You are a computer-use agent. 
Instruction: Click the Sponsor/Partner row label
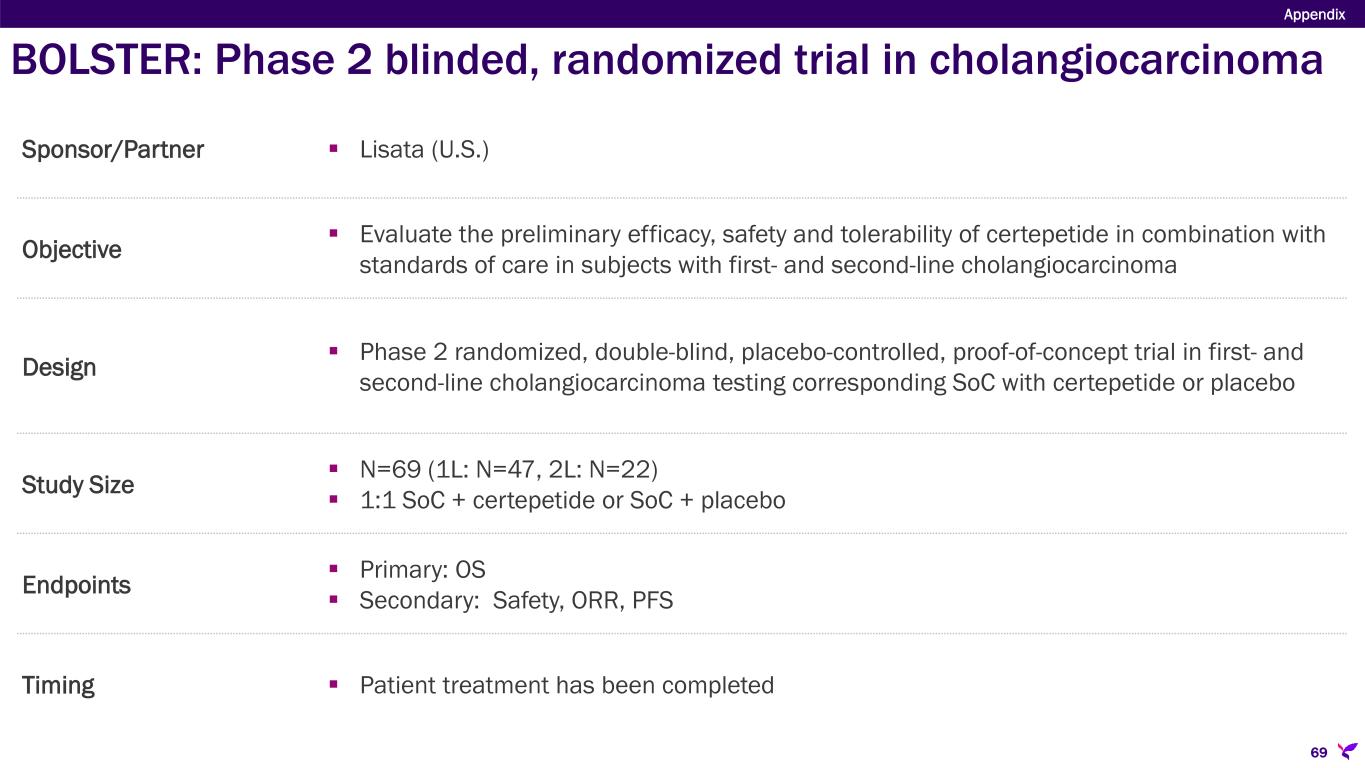113,150
